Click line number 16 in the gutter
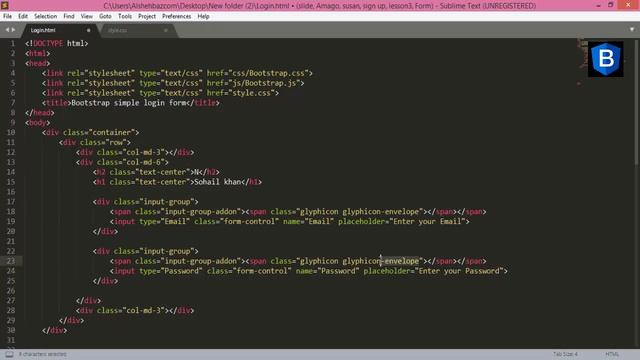 tap(11, 192)
